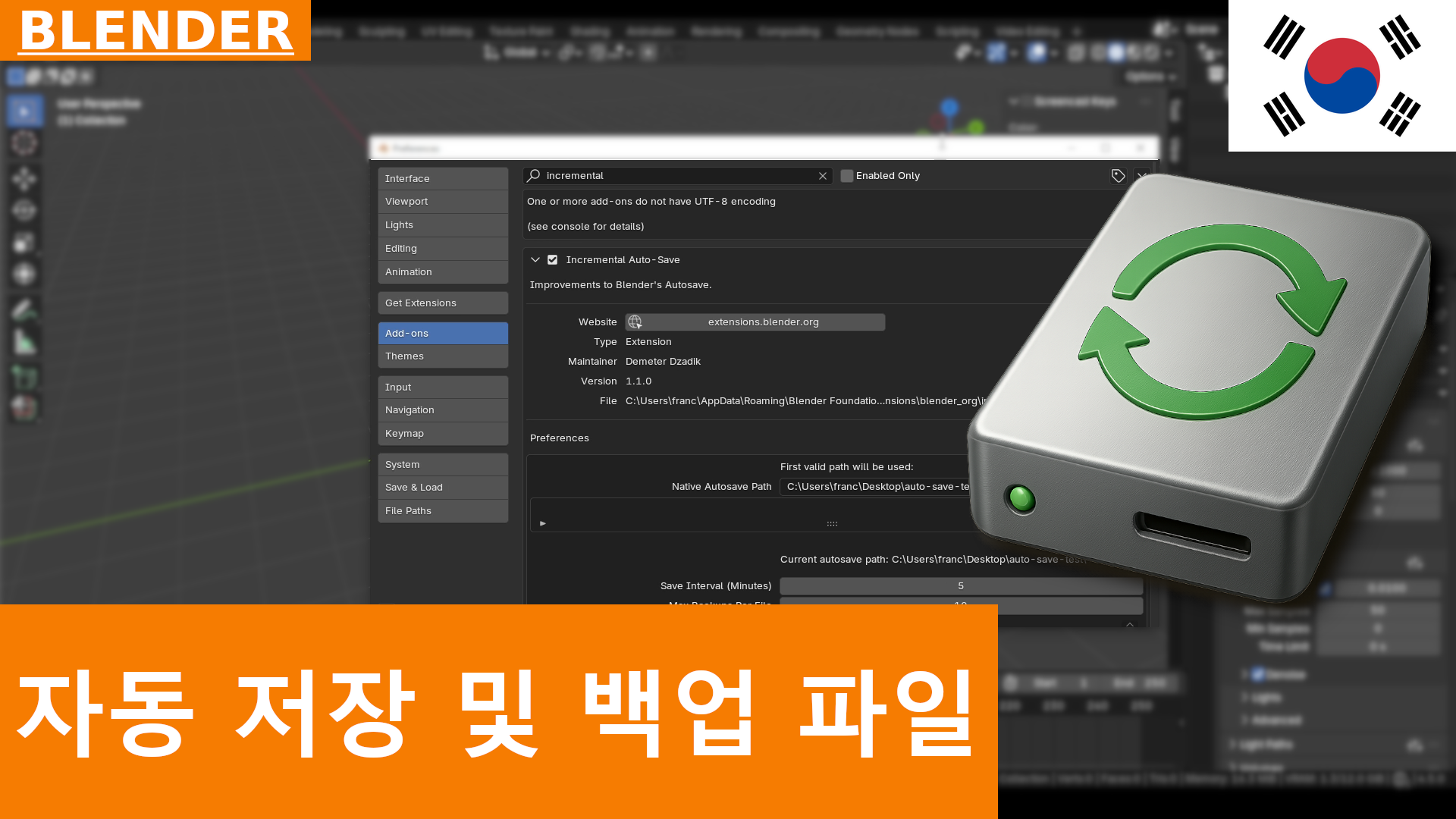Click the Native Autosave Path field
1456x819 pixels.
pyautogui.click(x=876, y=487)
